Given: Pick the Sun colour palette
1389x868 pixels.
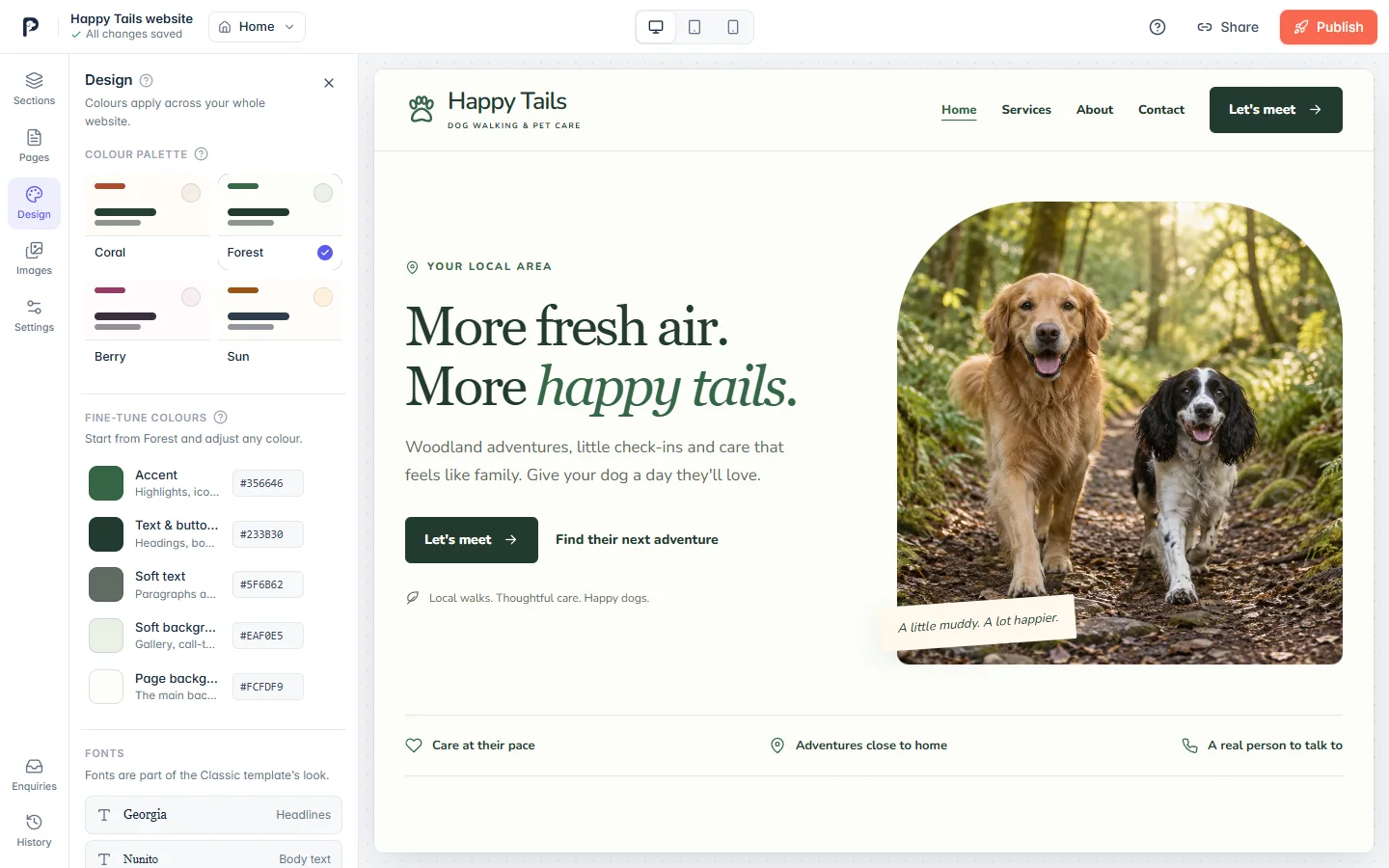Looking at the screenshot, I should click(280, 325).
